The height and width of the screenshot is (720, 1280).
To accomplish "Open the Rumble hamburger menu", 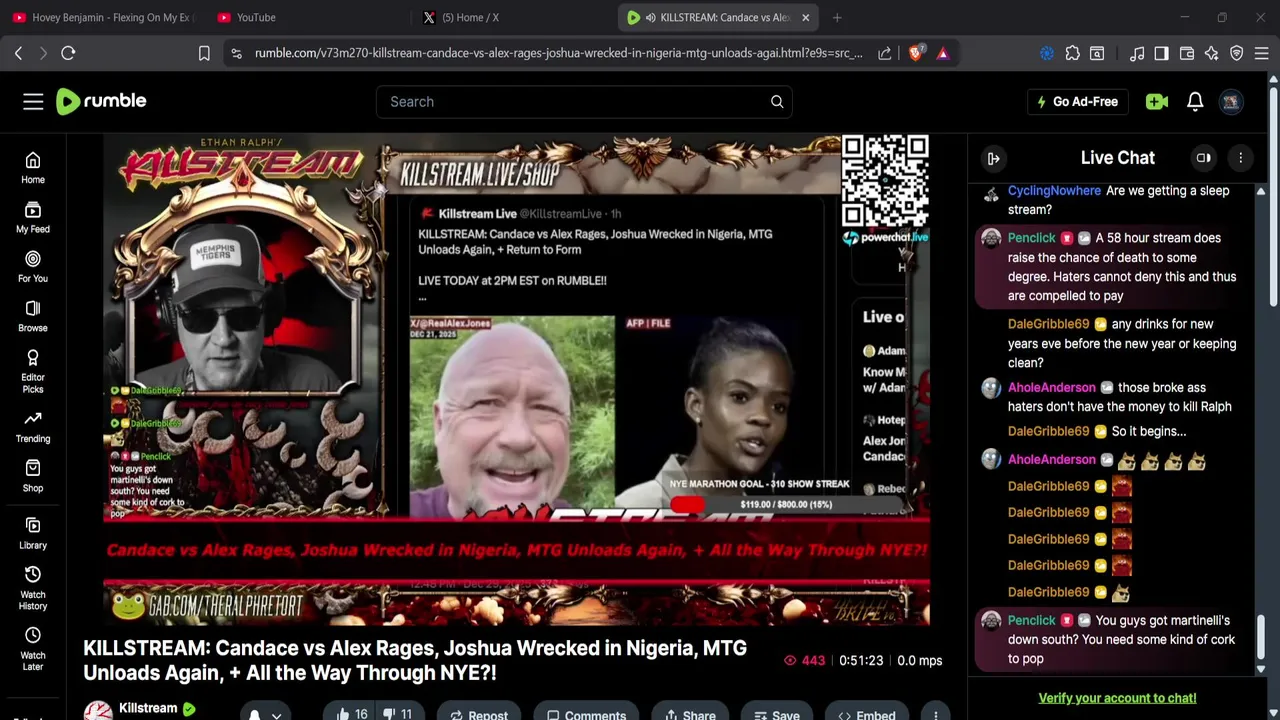I will tap(33, 101).
